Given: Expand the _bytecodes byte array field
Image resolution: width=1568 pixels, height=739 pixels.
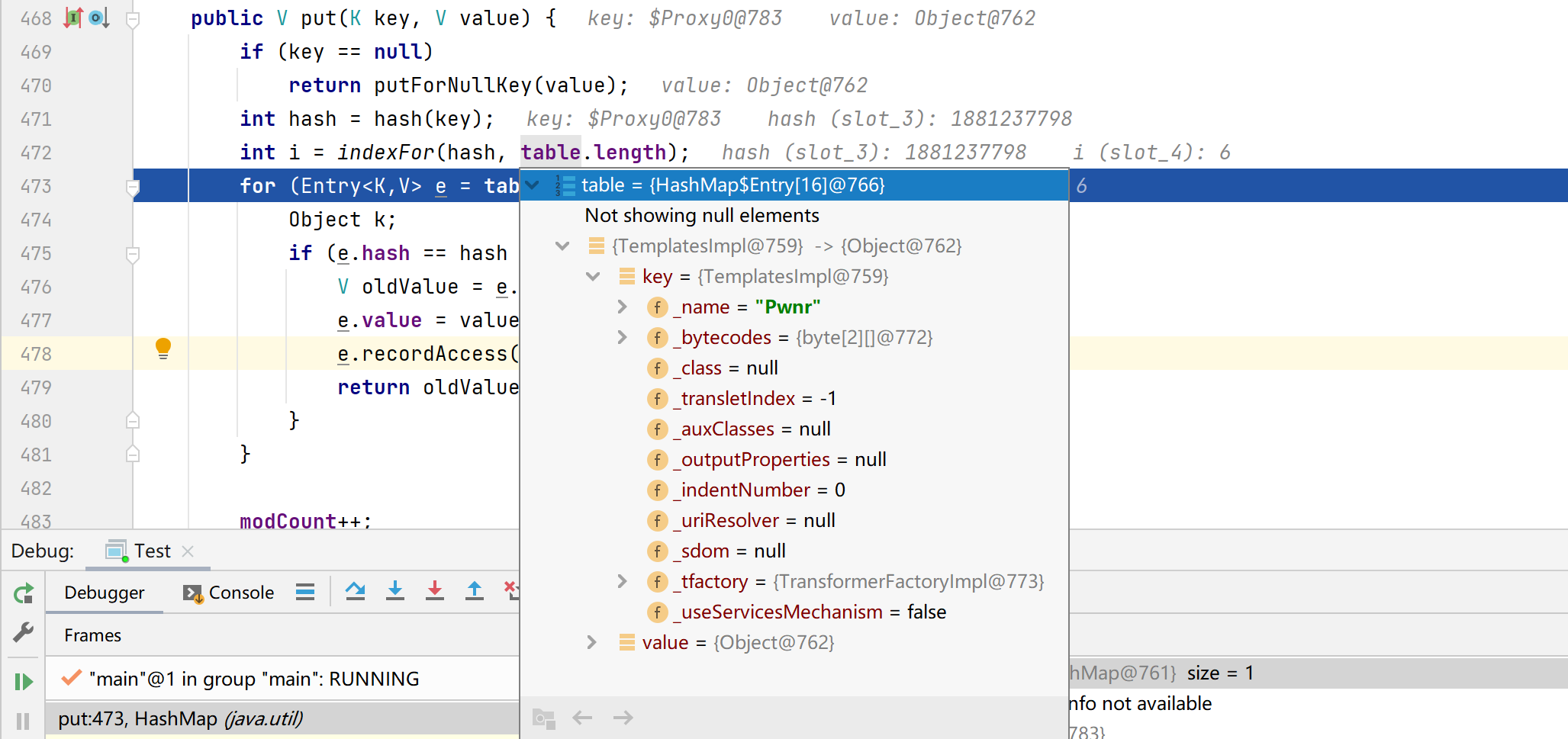Looking at the screenshot, I should coord(622,338).
